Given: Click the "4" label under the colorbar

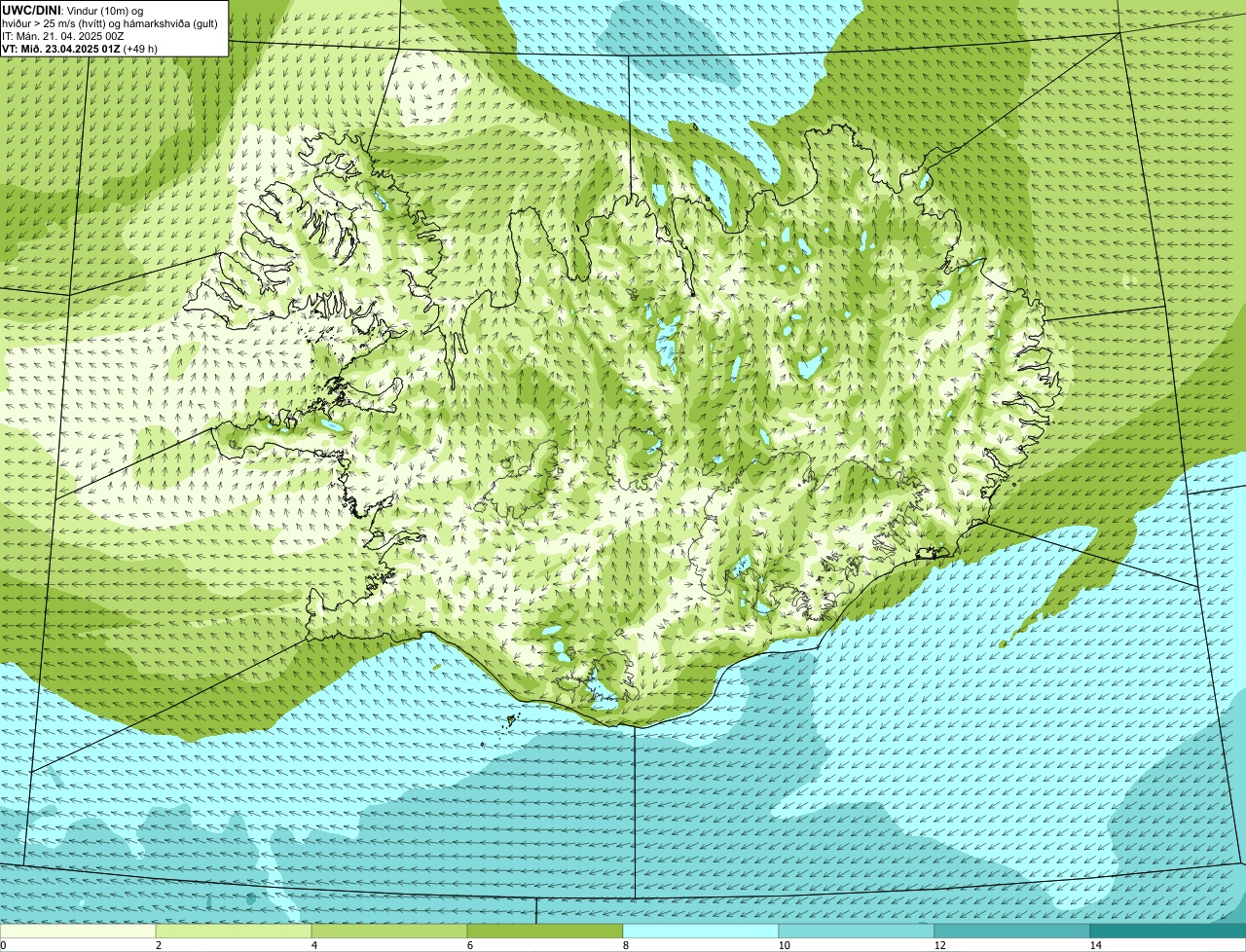Looking at the screenshot, I should click(313, 945).
